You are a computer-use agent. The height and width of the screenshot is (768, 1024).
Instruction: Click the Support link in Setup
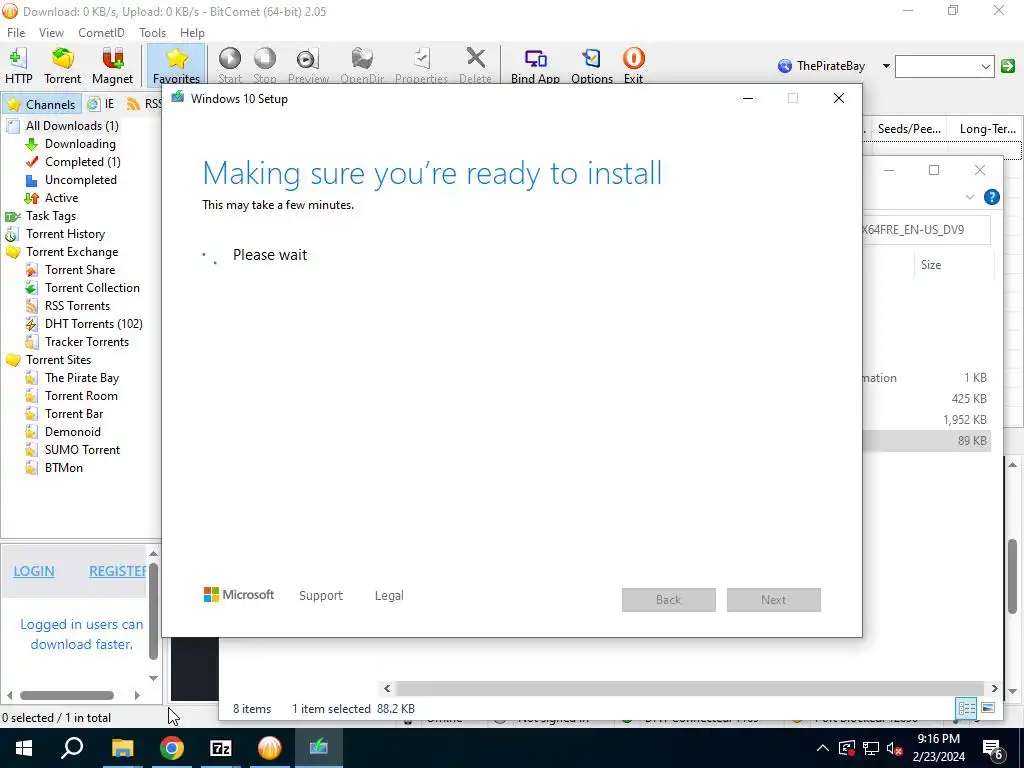pos(321,596)
